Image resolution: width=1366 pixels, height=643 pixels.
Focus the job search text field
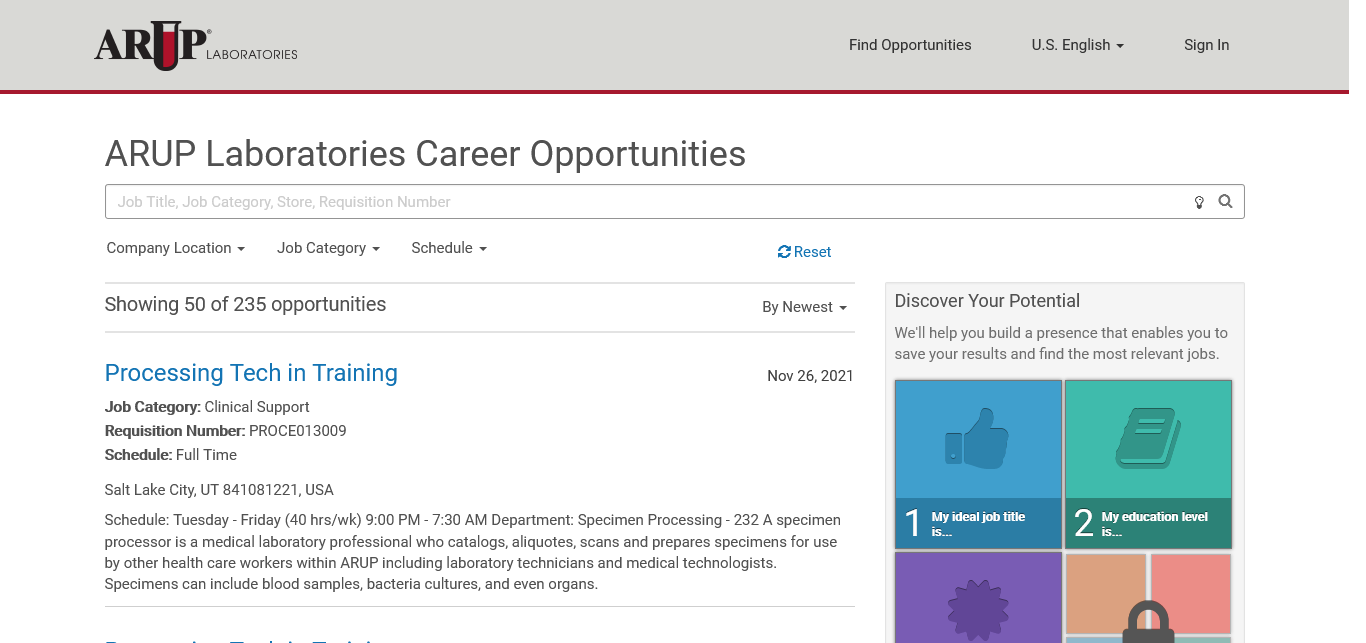[640, 202]
